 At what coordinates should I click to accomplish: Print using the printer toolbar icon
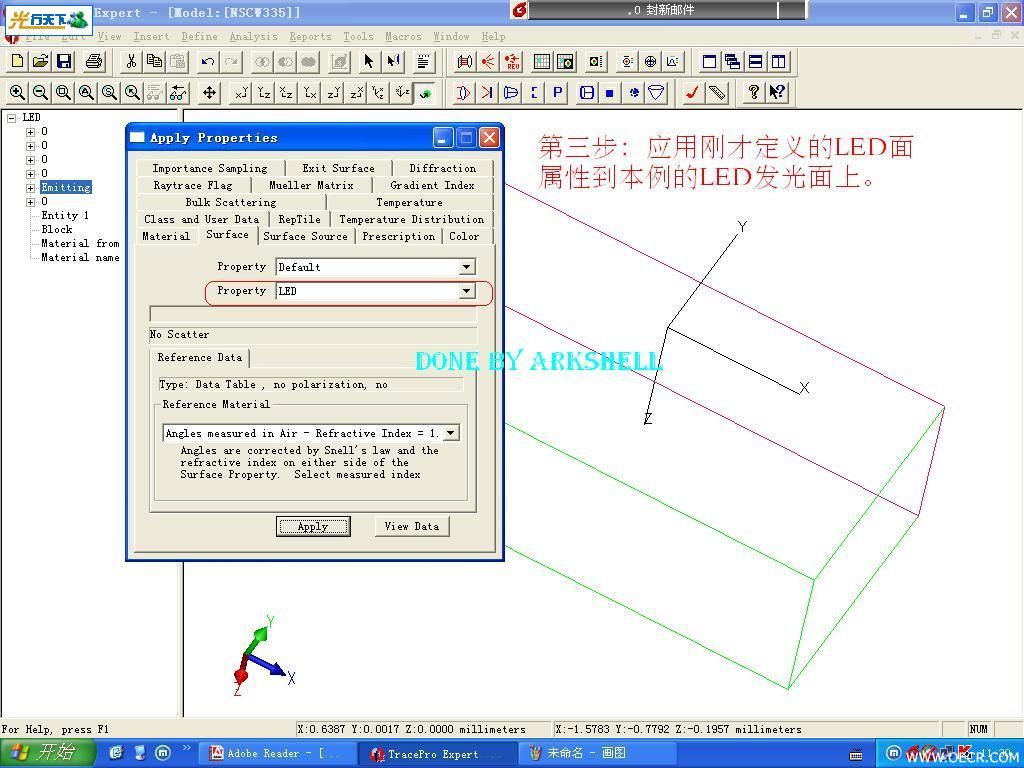tap(94, 61)
